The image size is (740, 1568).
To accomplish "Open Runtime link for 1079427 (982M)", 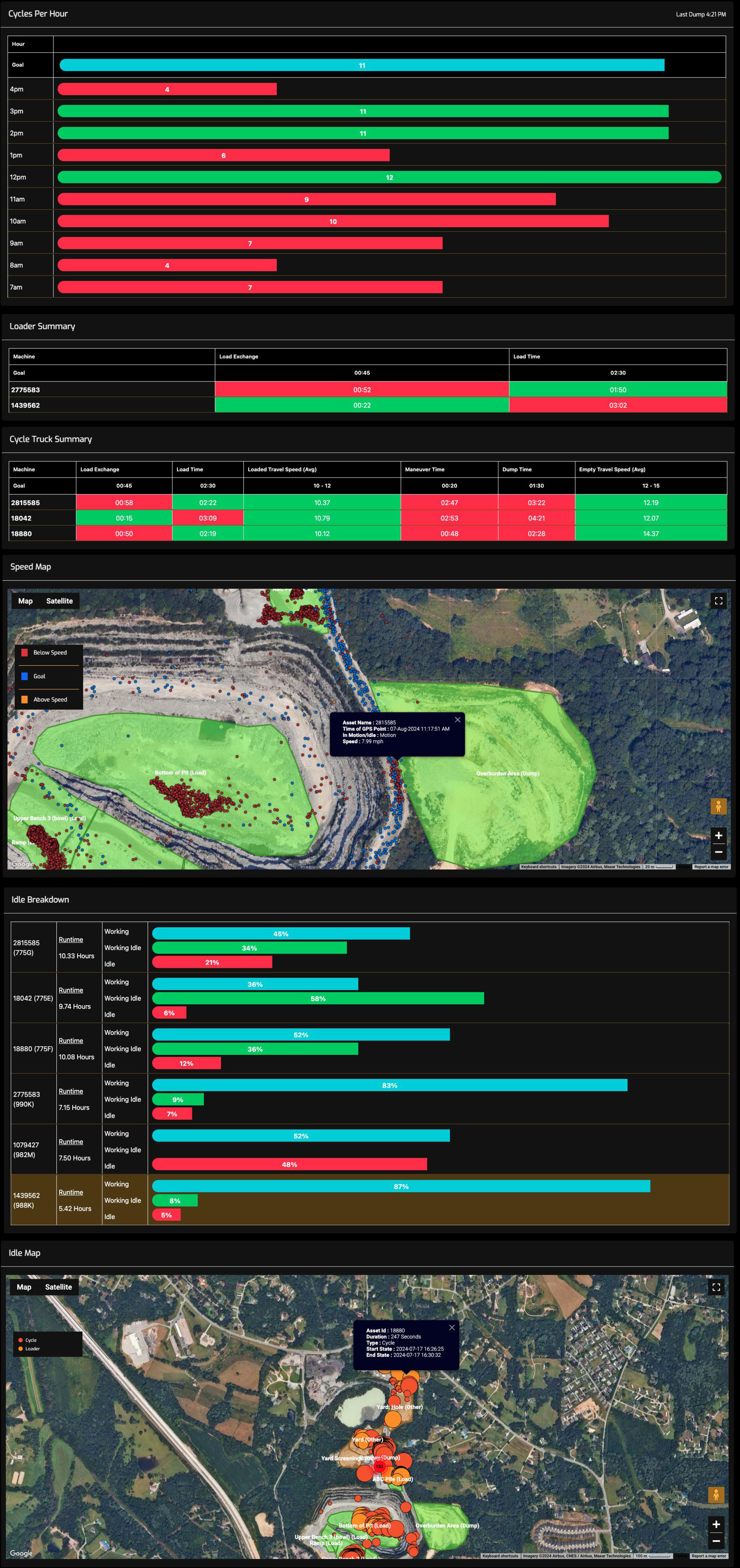I will (71, 1142).
